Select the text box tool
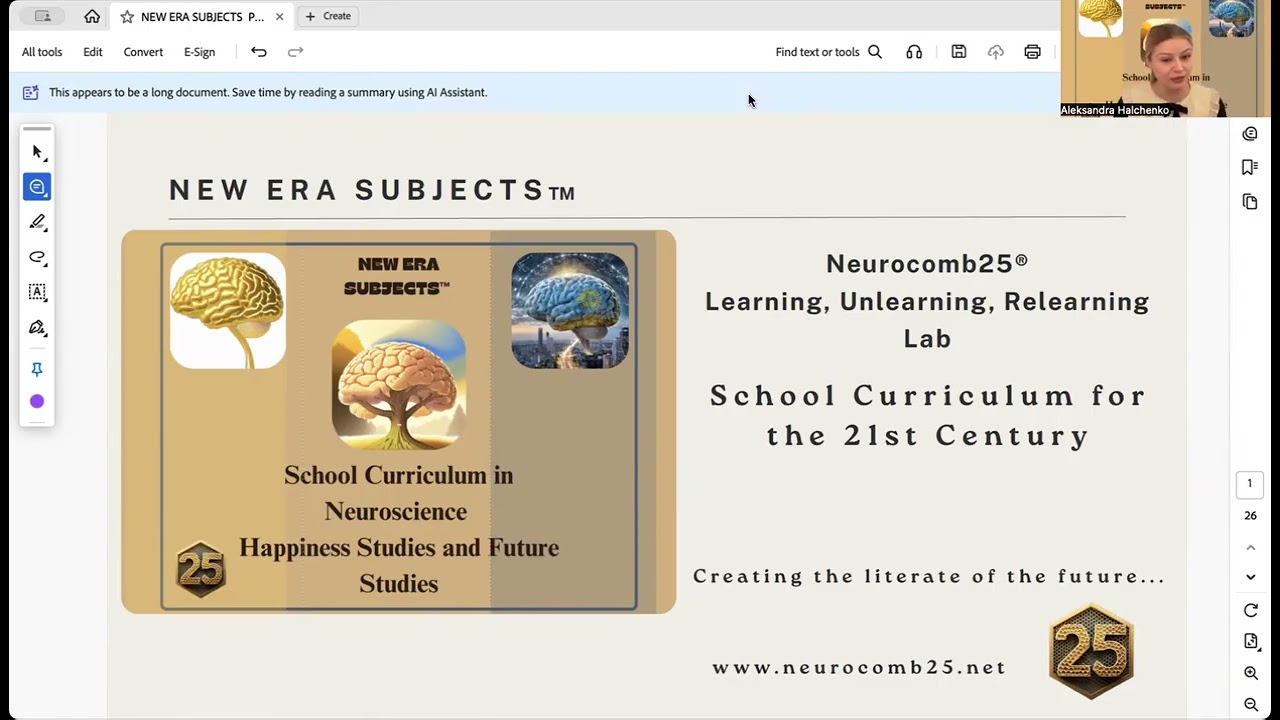This screenshot has width=1280, height=720. coord(37,292)
